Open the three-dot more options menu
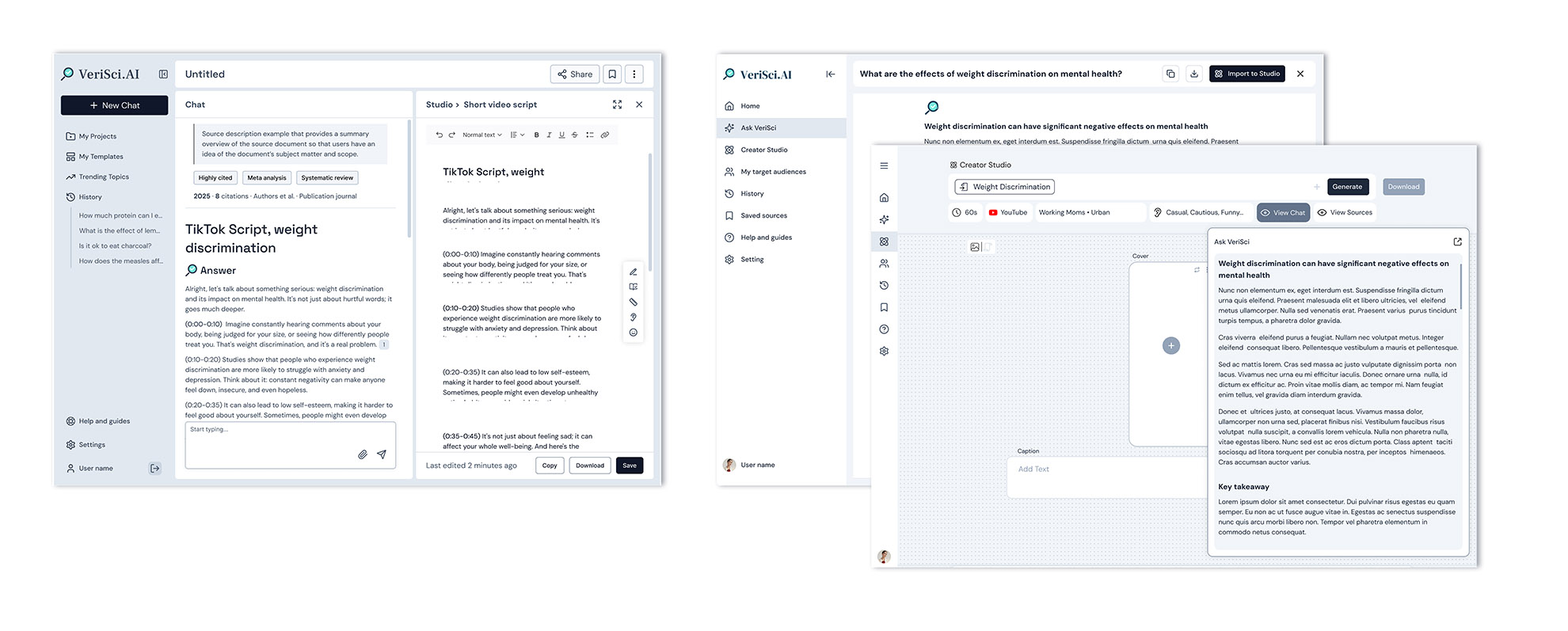The width and height of the screenshot is (1568, 631). tap(634, 74)
